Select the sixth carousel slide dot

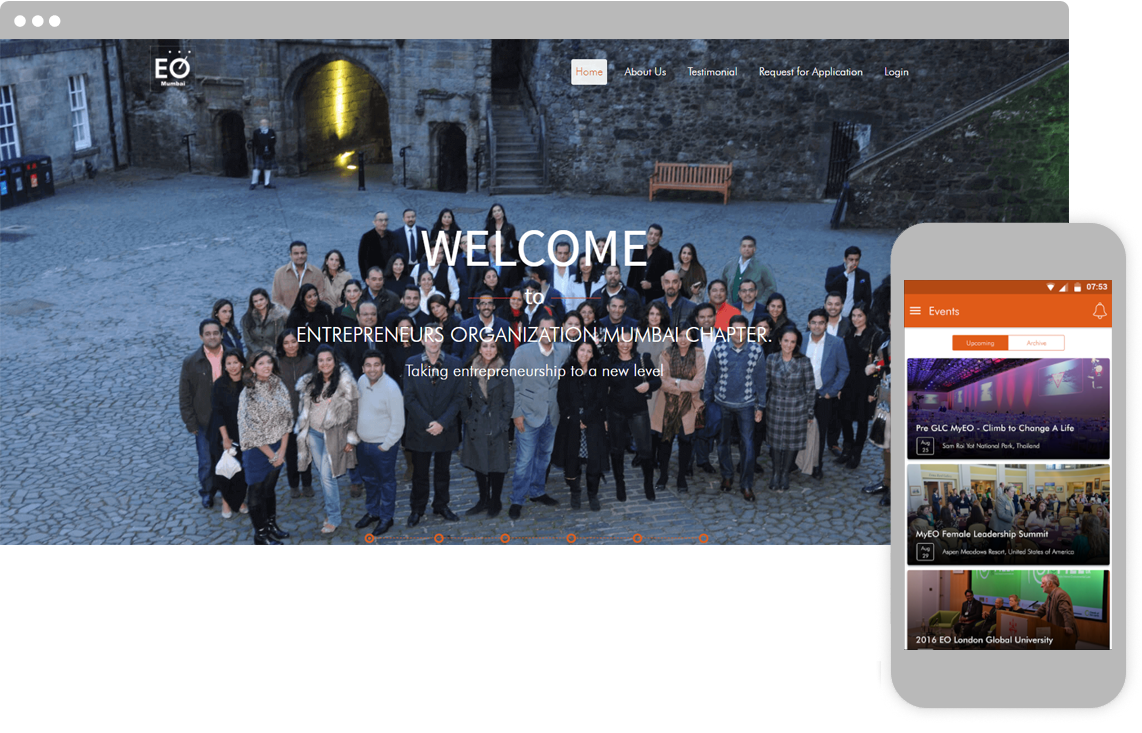[x=704, y=538]
